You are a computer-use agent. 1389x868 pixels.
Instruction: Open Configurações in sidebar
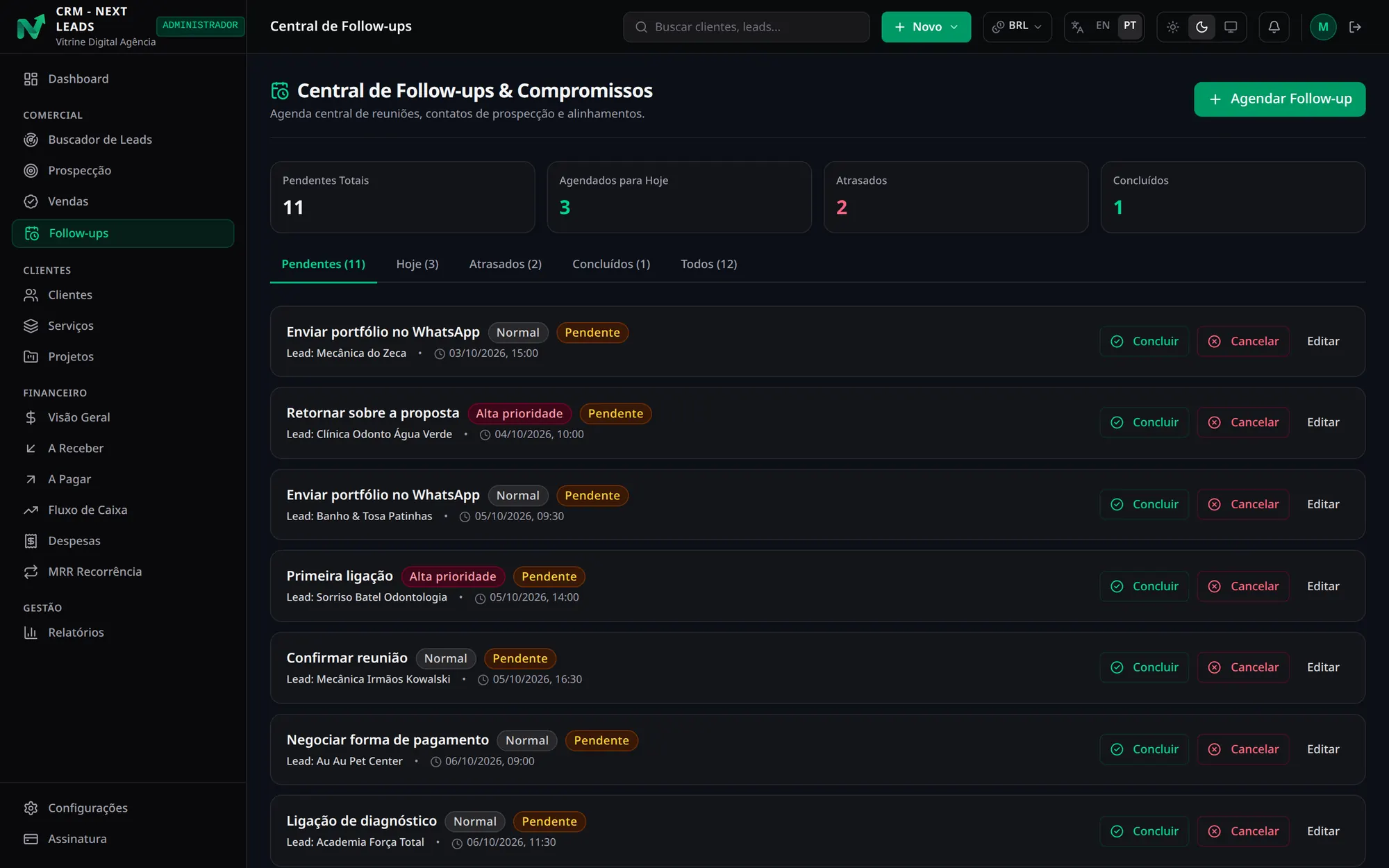point(123,808)
